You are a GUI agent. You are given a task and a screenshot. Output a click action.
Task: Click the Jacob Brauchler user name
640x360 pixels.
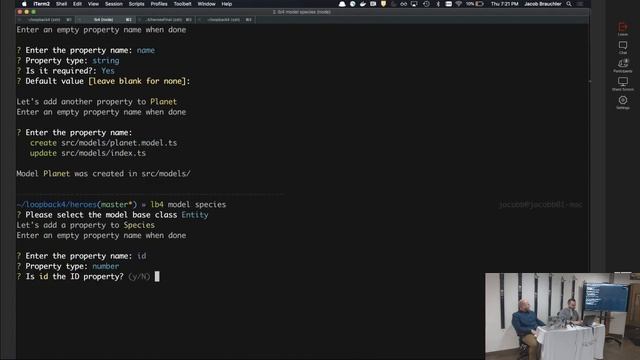[x=542, y=4]
